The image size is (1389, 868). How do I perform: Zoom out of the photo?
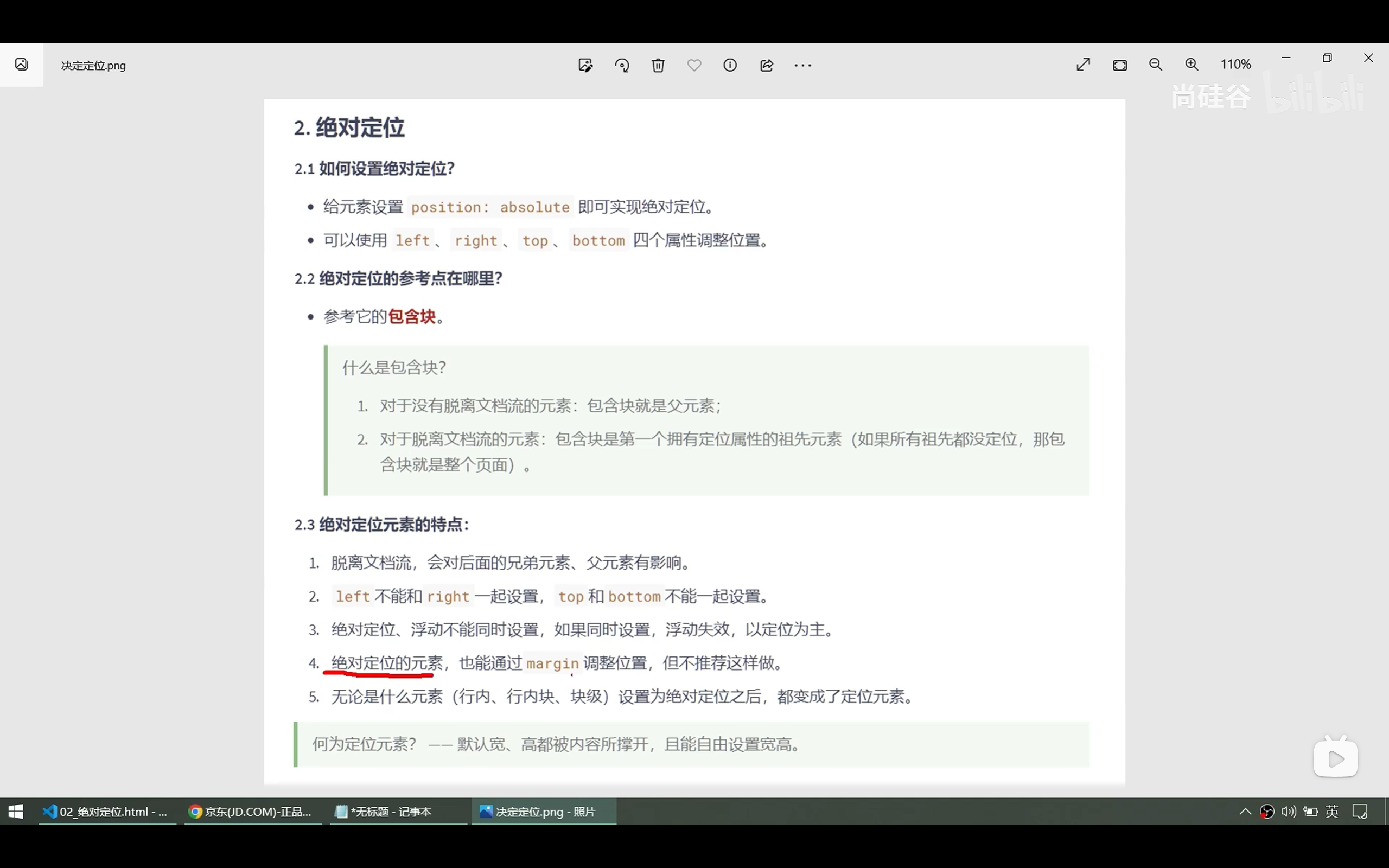coord(1155,63)
